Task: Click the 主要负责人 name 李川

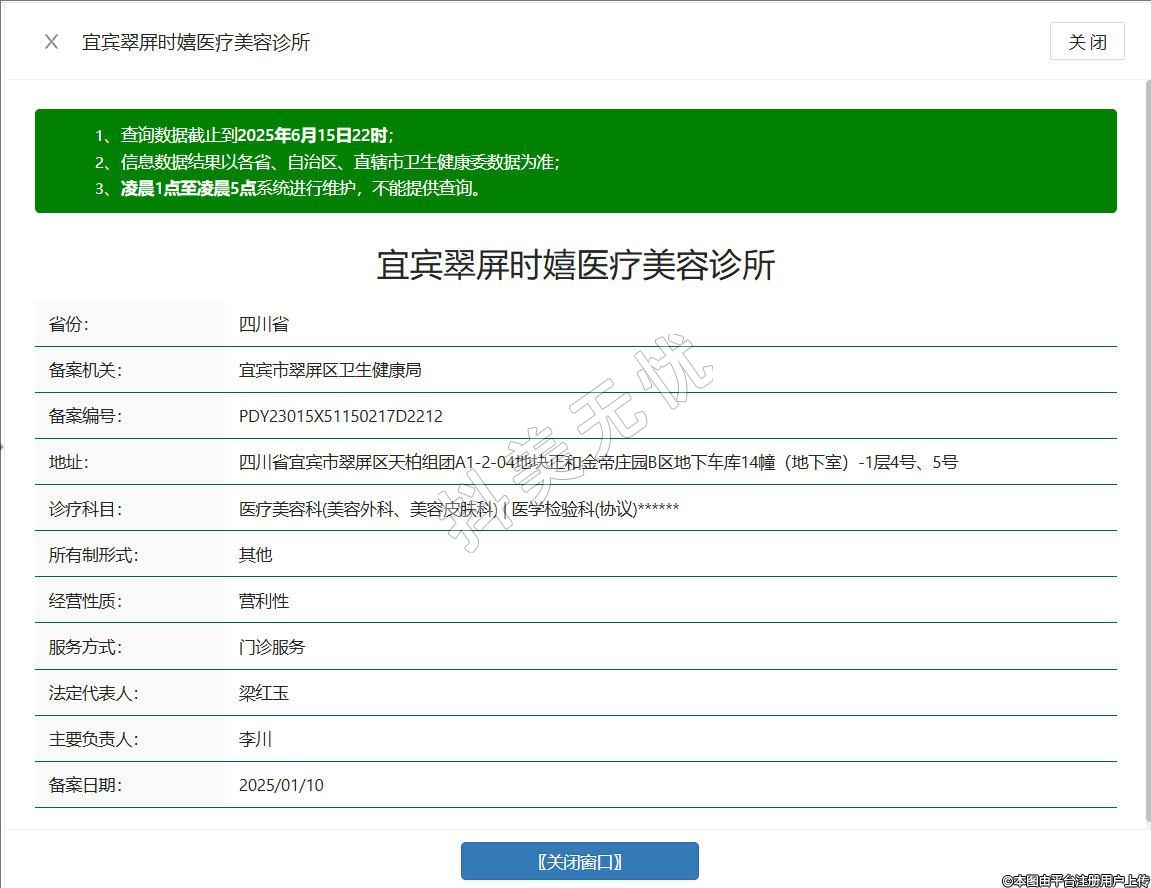Action: point(255,739)
